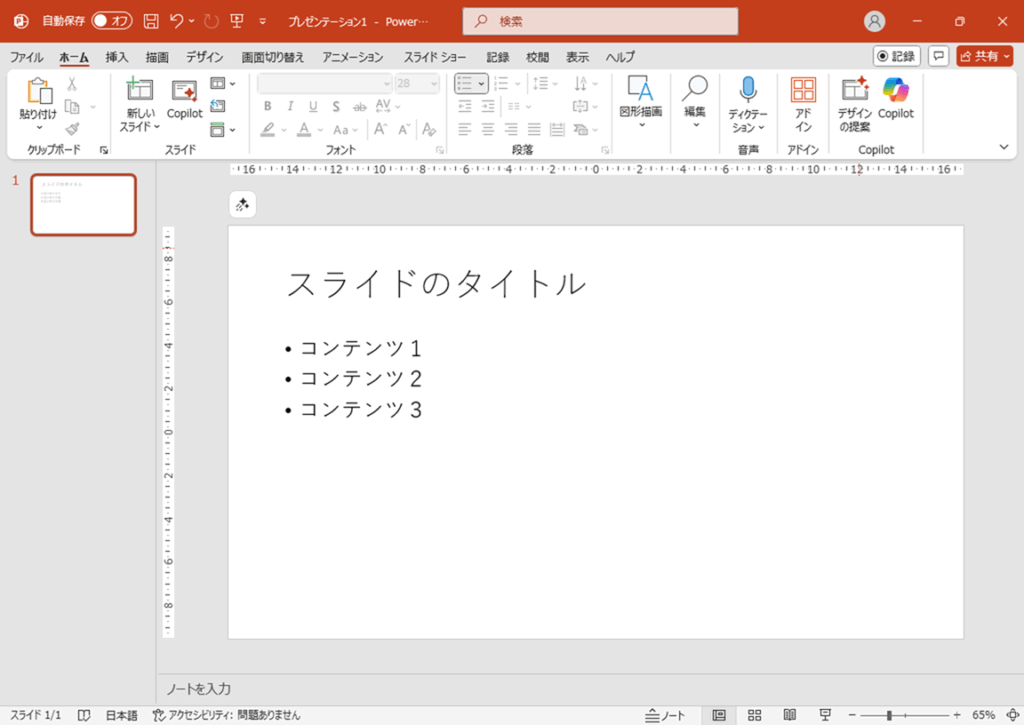1024x725 pixels.
Task: Toggle the AutoSave switch
Action: 112,21
